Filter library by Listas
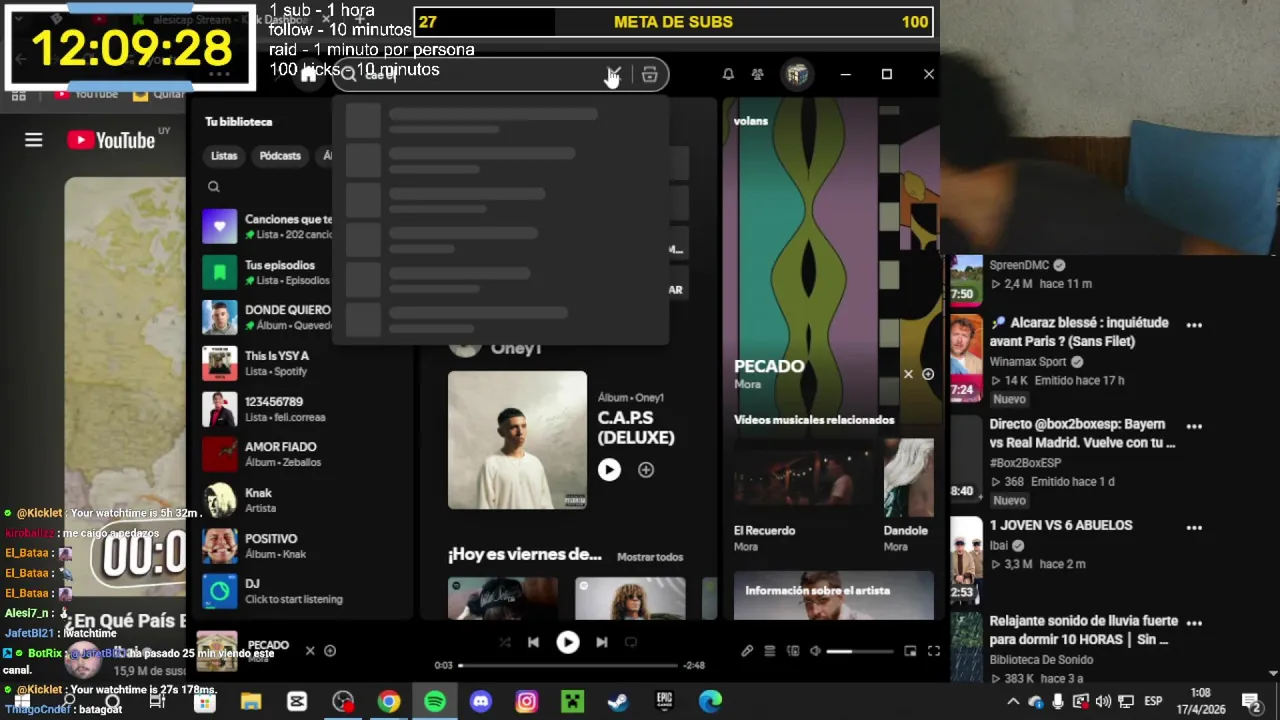 pos(224,156)
